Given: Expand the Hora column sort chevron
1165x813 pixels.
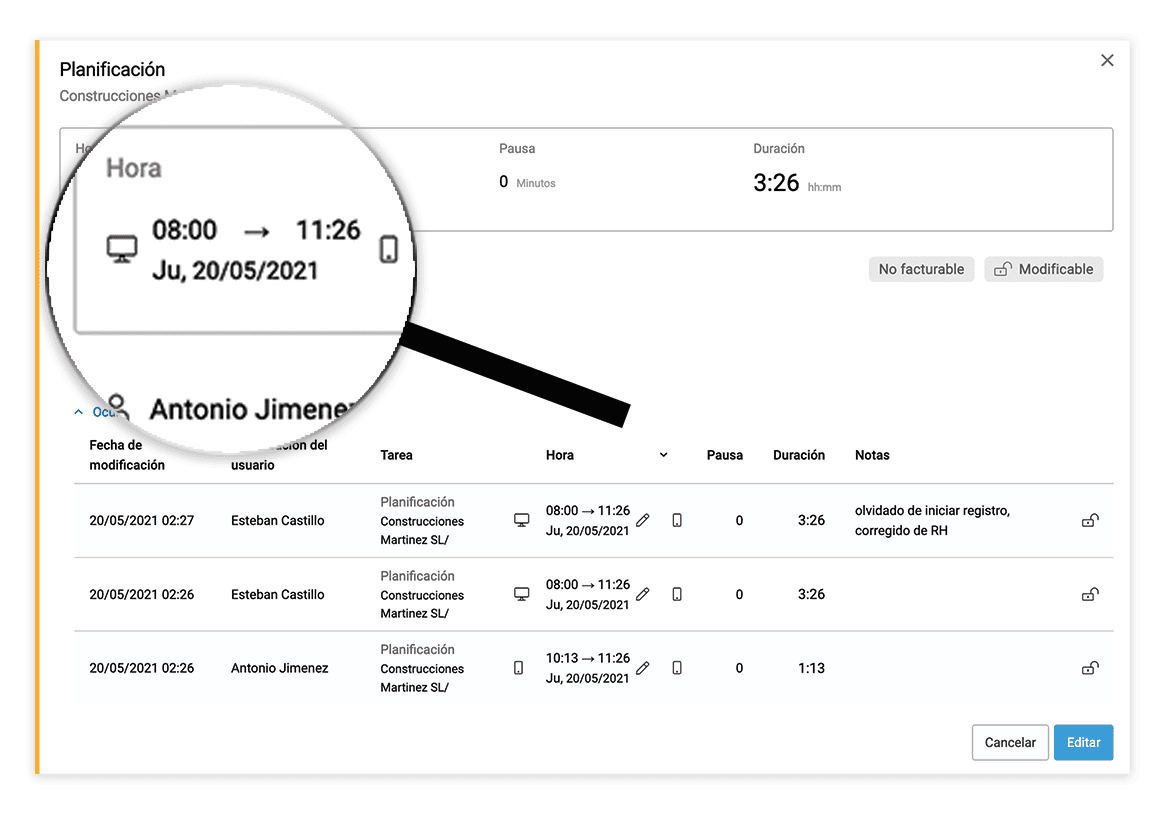Looking at the screenshot, I should tap(663, 455).
